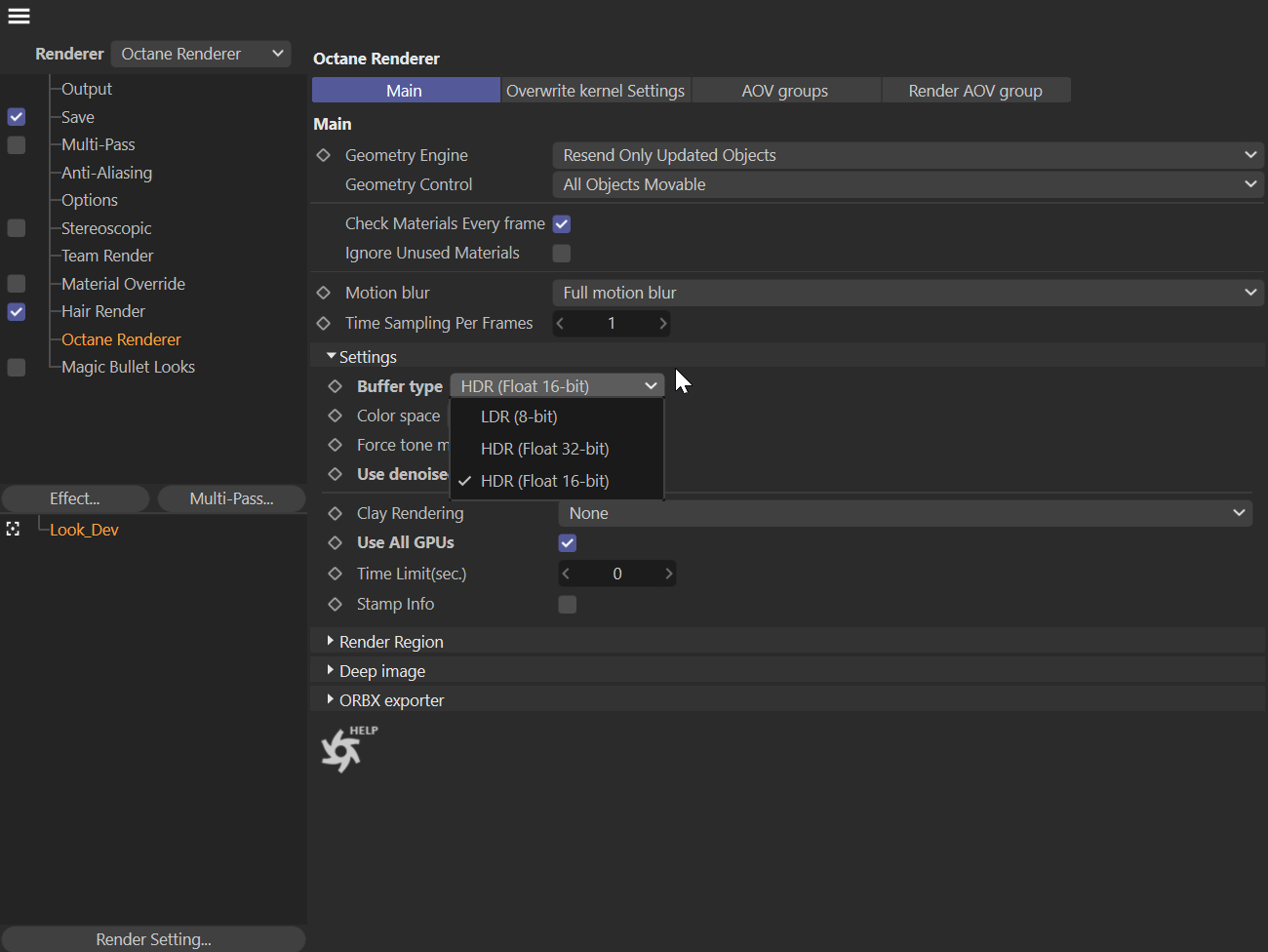Toggle keyframe diamond for Time Limit
Viewport: 1268px width, 952px height.
(336, 574)
